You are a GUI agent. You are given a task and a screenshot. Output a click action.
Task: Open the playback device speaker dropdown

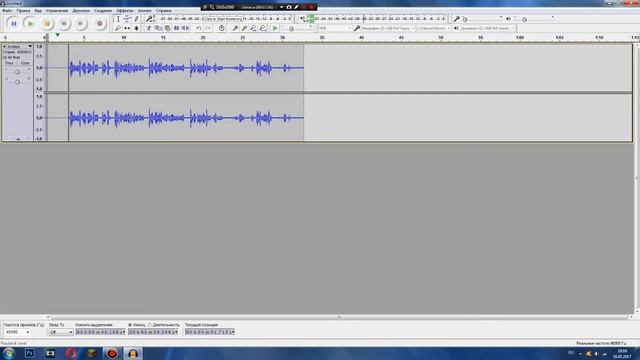(x=487, y=28)
